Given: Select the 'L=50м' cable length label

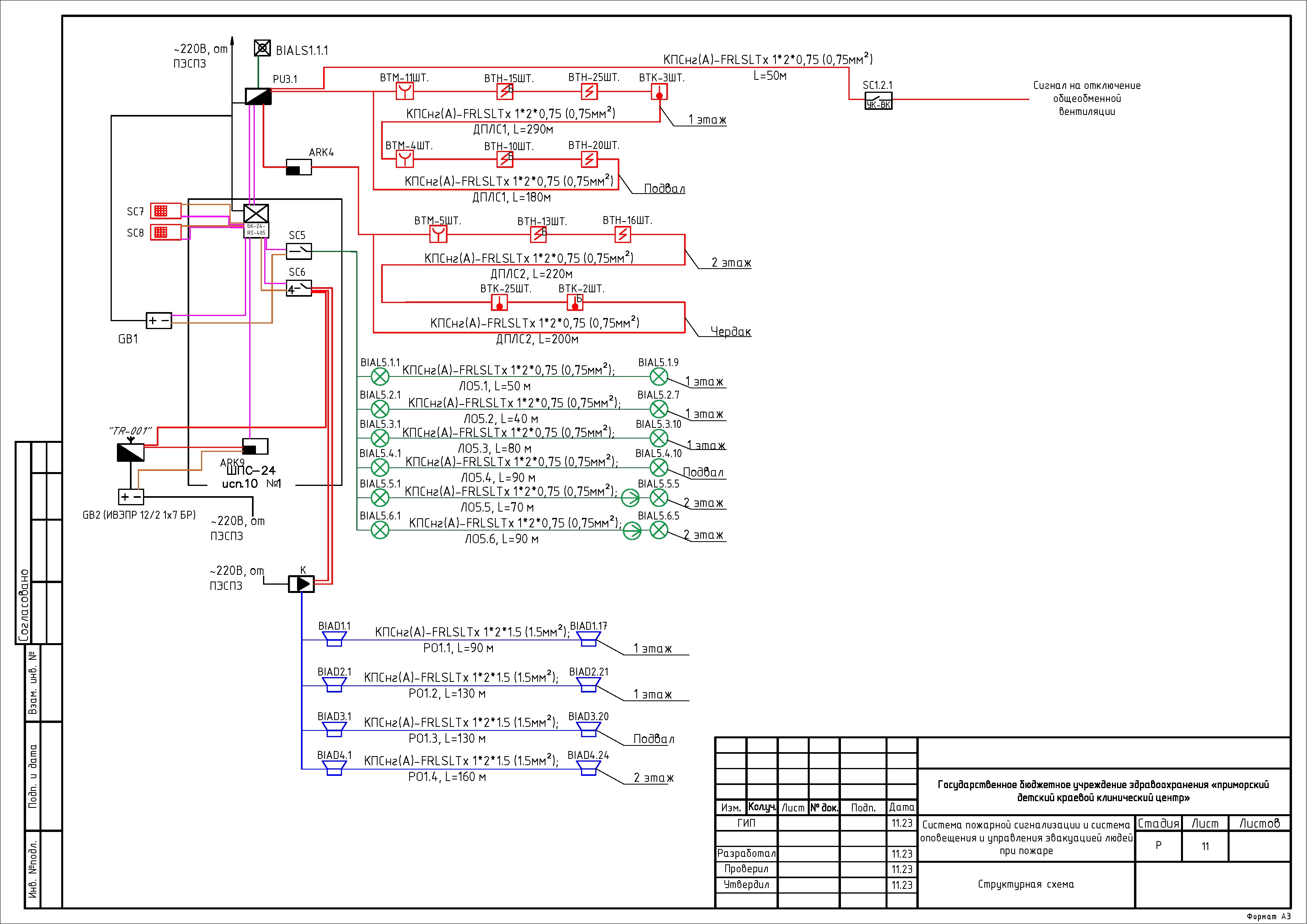Looking at the screenshot, I should [770, 76].
